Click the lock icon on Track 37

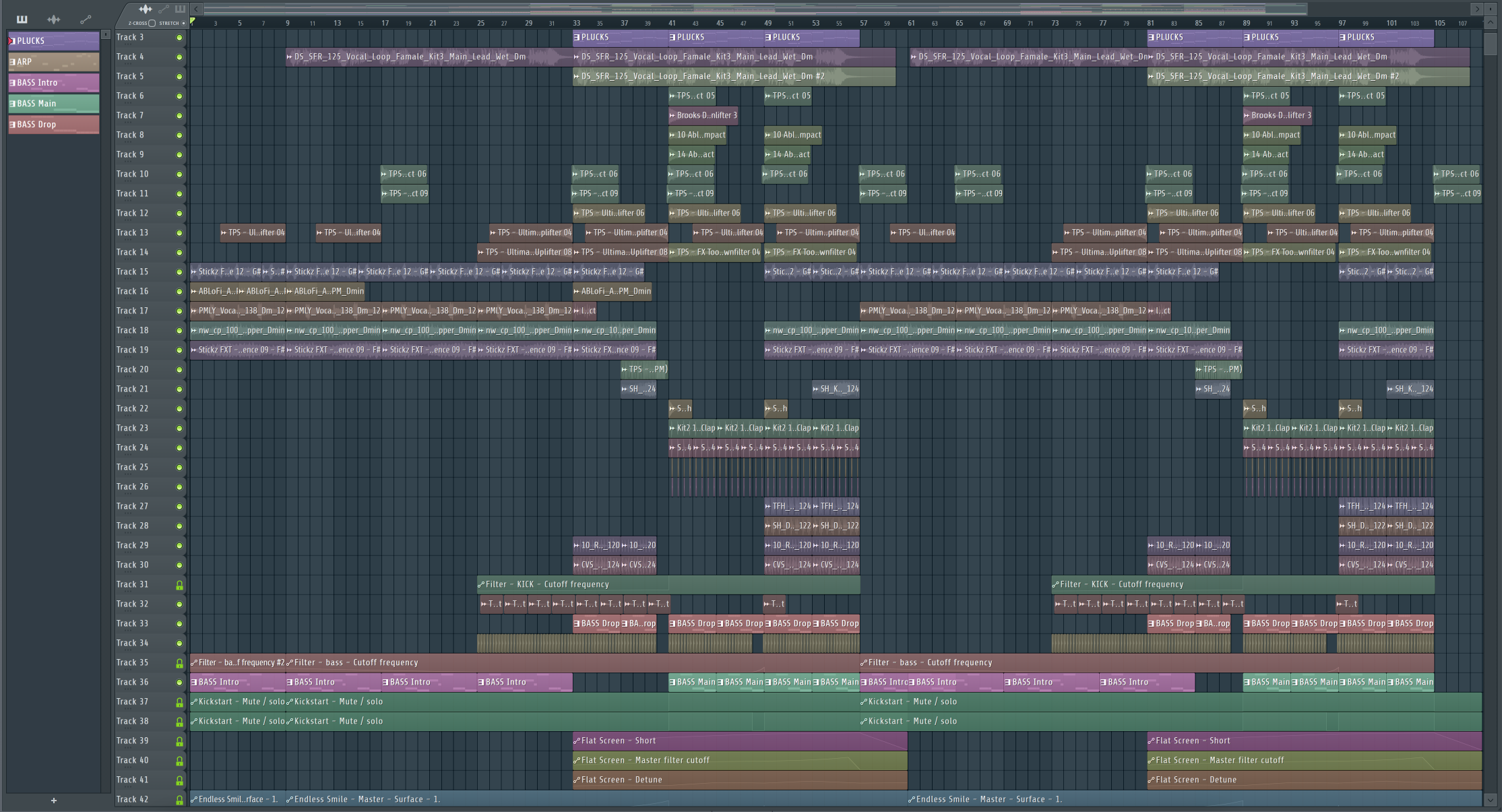pos(179,702)
